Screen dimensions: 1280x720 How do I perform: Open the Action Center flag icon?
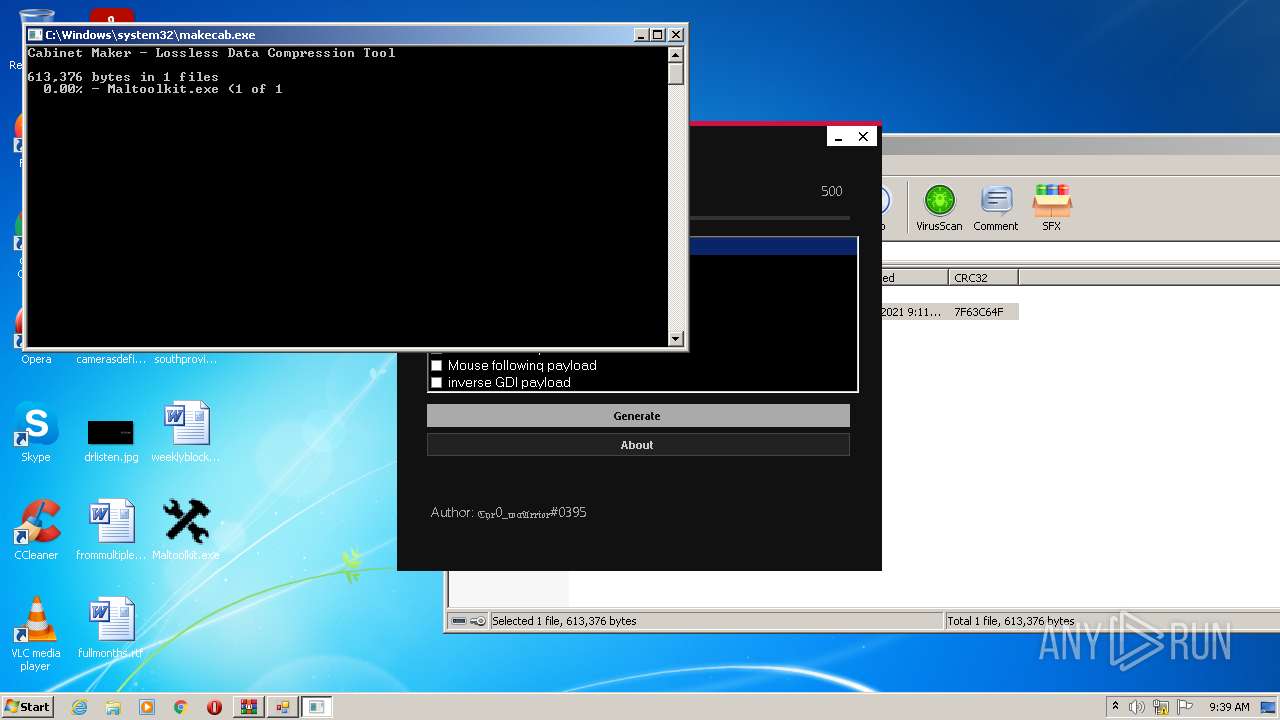(1183, 707)
